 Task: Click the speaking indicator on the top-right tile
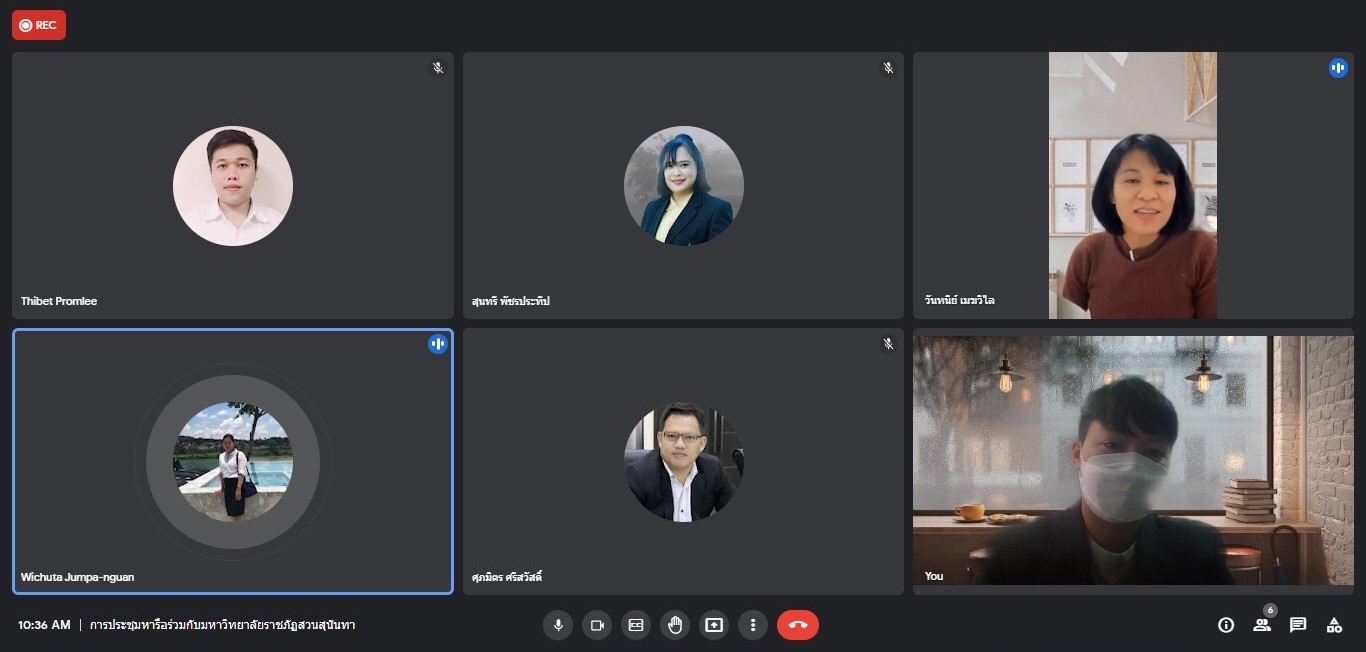[x=1338, y=68]
